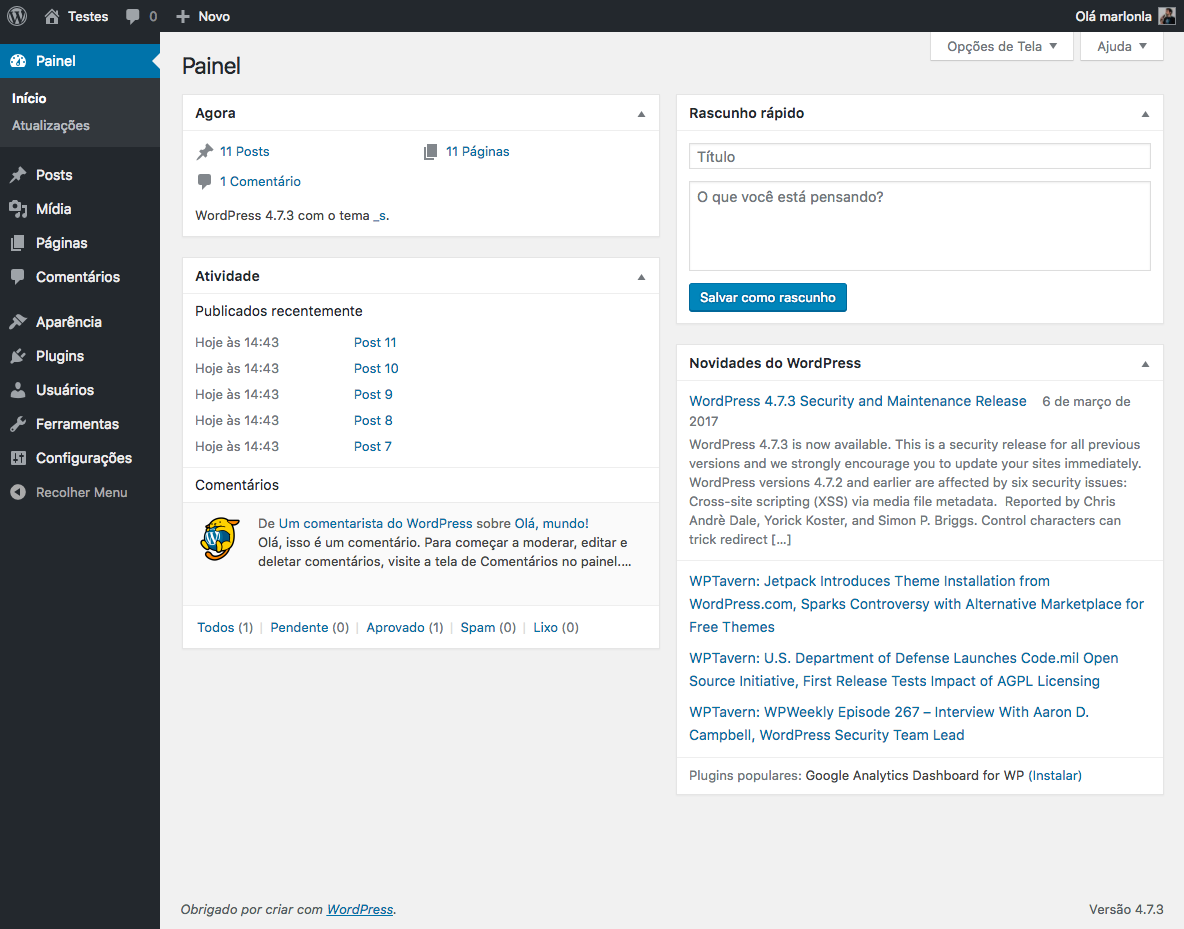Filter comments by Pendente (0)
Screen dimensions: 1184x929
click(x=310, y=628)
